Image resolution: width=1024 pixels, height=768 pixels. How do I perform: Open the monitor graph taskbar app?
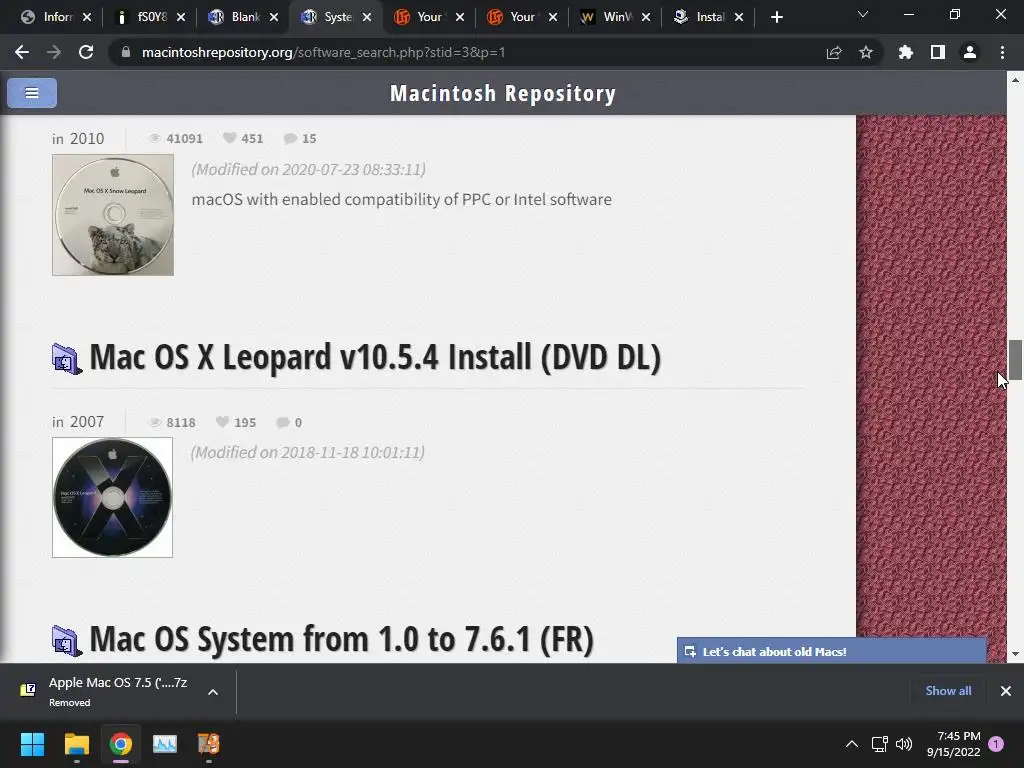[x=165, y=744]
